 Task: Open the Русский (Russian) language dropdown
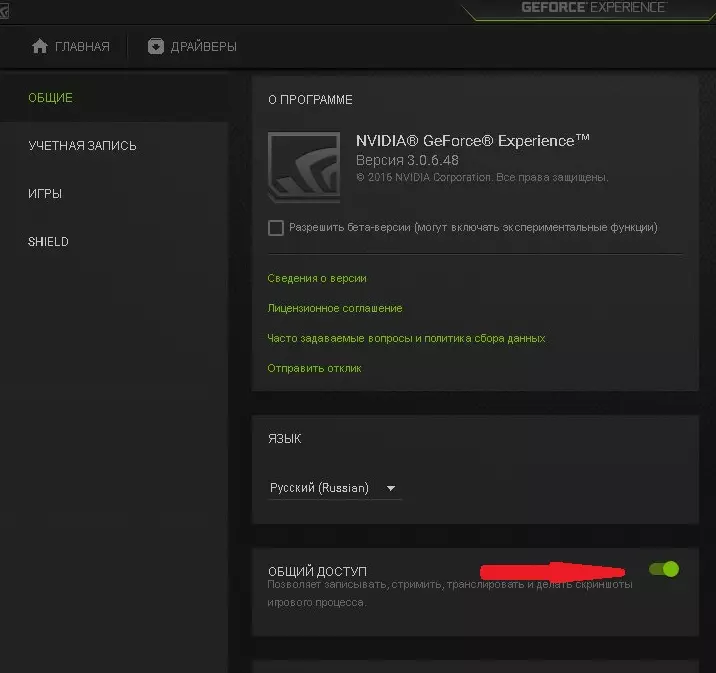[334, 488]
